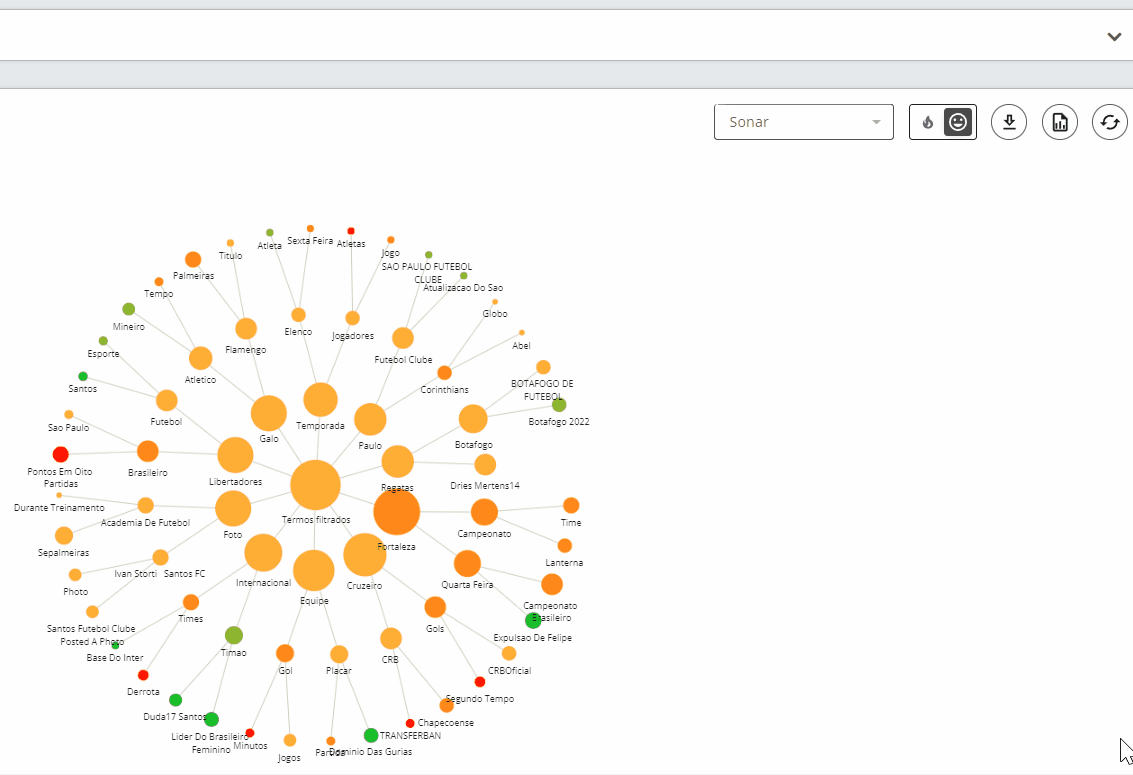Switch to smiley sentiment view toggle

click(x=959, y=122)
